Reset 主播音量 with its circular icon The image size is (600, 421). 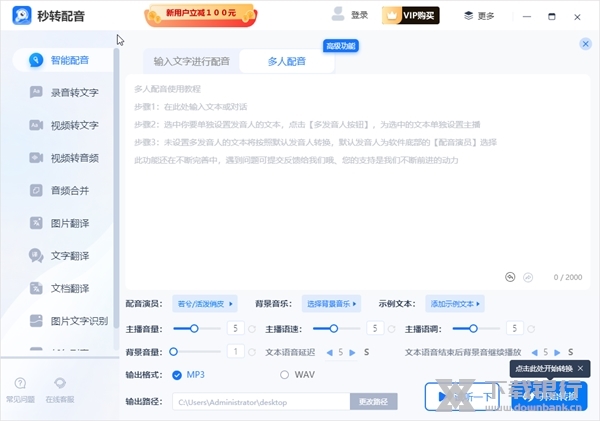tap(252, 329)
